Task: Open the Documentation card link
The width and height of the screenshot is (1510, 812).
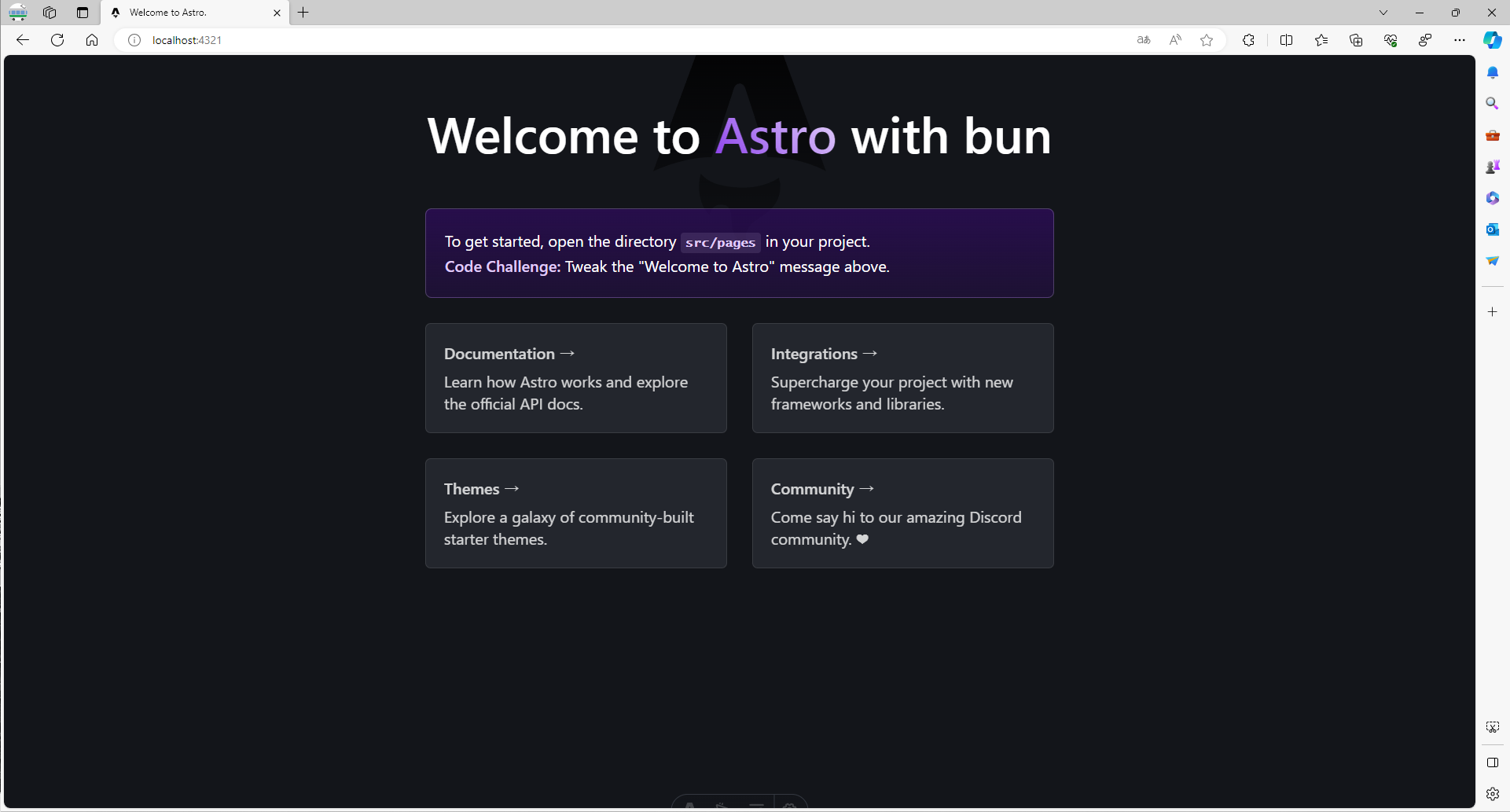Action: click(576, 378)
